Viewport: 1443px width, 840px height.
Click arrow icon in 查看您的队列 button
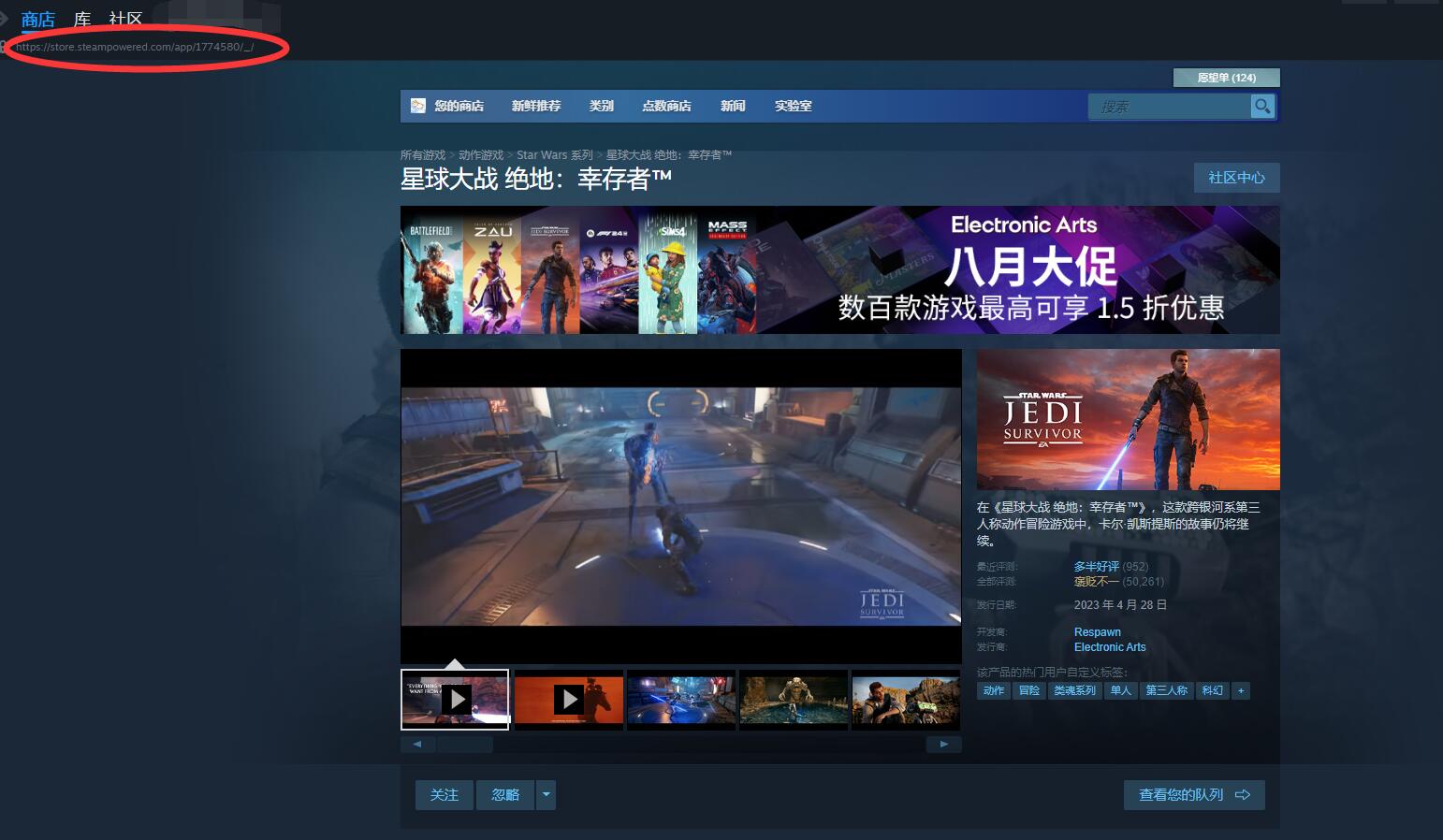click(x=1243, y=795)
